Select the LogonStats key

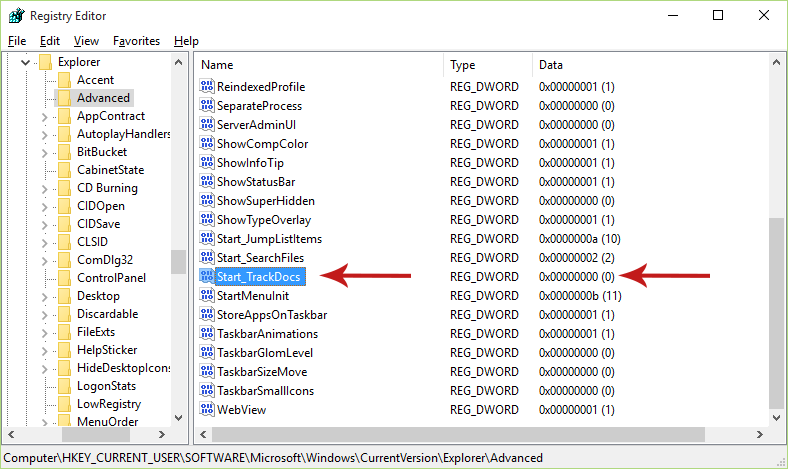pos(107,386)
